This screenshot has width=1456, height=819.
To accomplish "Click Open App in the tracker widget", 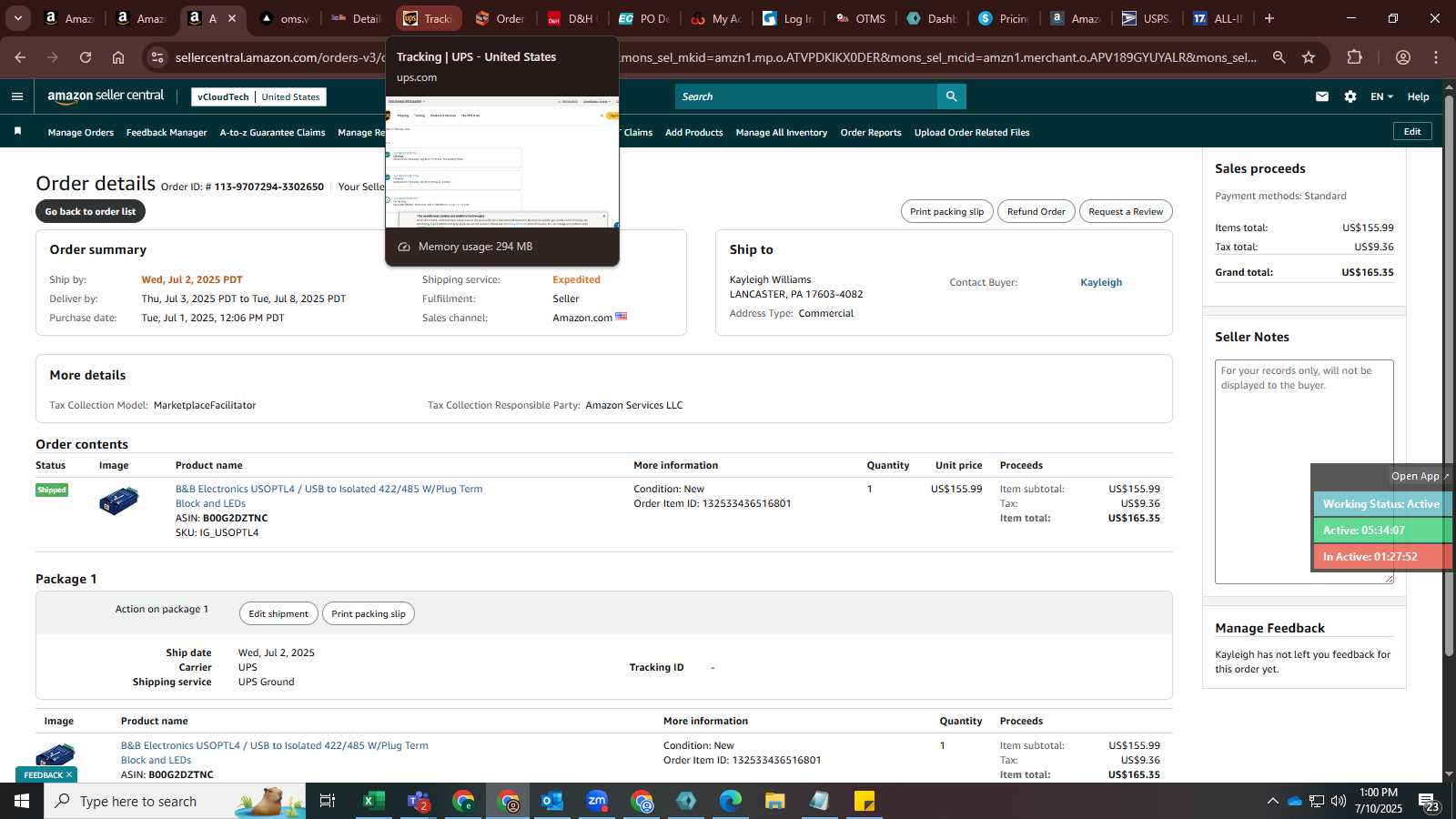I will 1420,476.
